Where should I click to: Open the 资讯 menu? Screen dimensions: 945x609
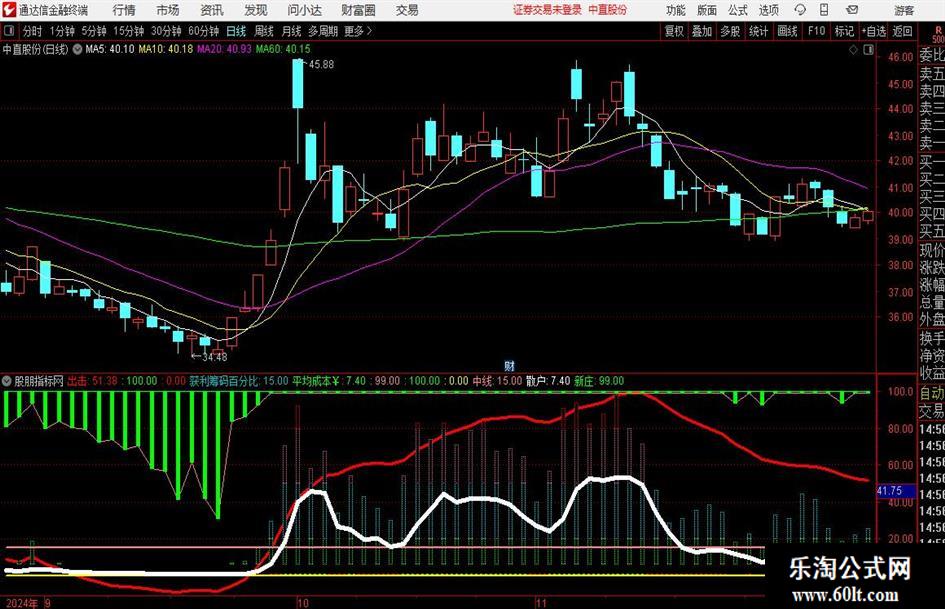tap(212, 10)
